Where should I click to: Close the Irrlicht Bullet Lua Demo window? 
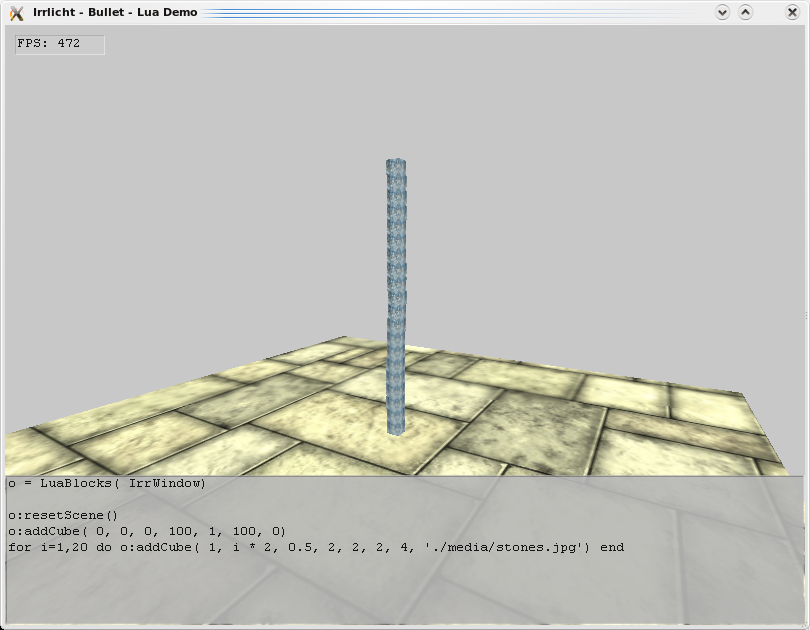coord(792,12)
